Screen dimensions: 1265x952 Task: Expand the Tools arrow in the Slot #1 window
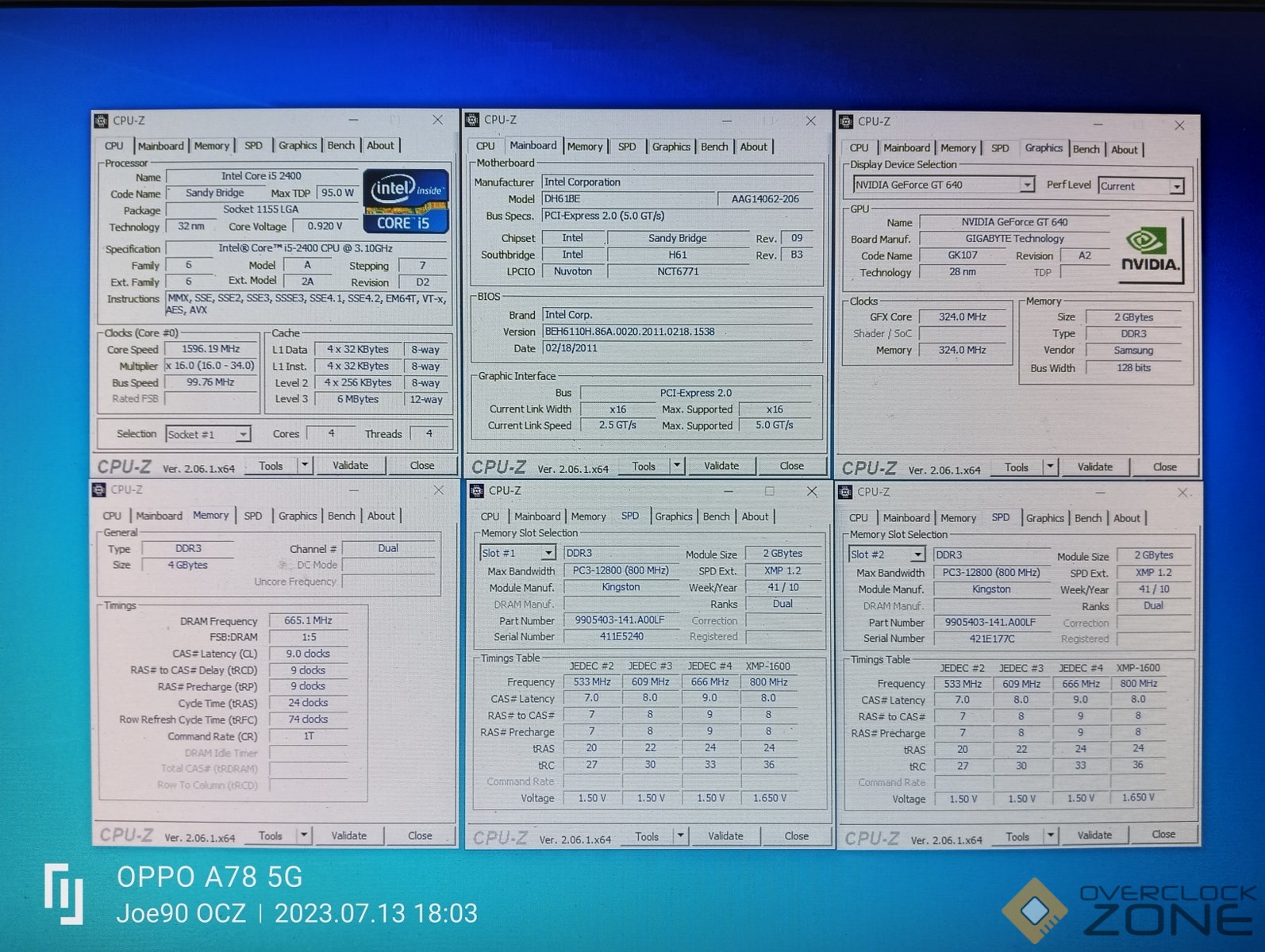tap(680, 835)
